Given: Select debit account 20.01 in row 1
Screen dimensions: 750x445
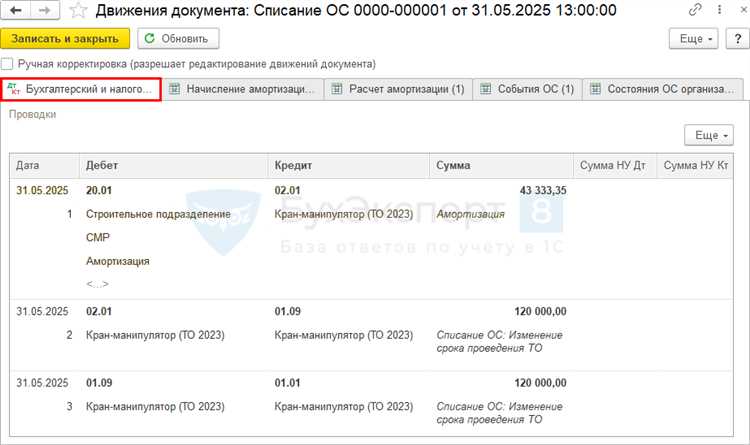Looking at the screenshot, I should click(99, 190).
